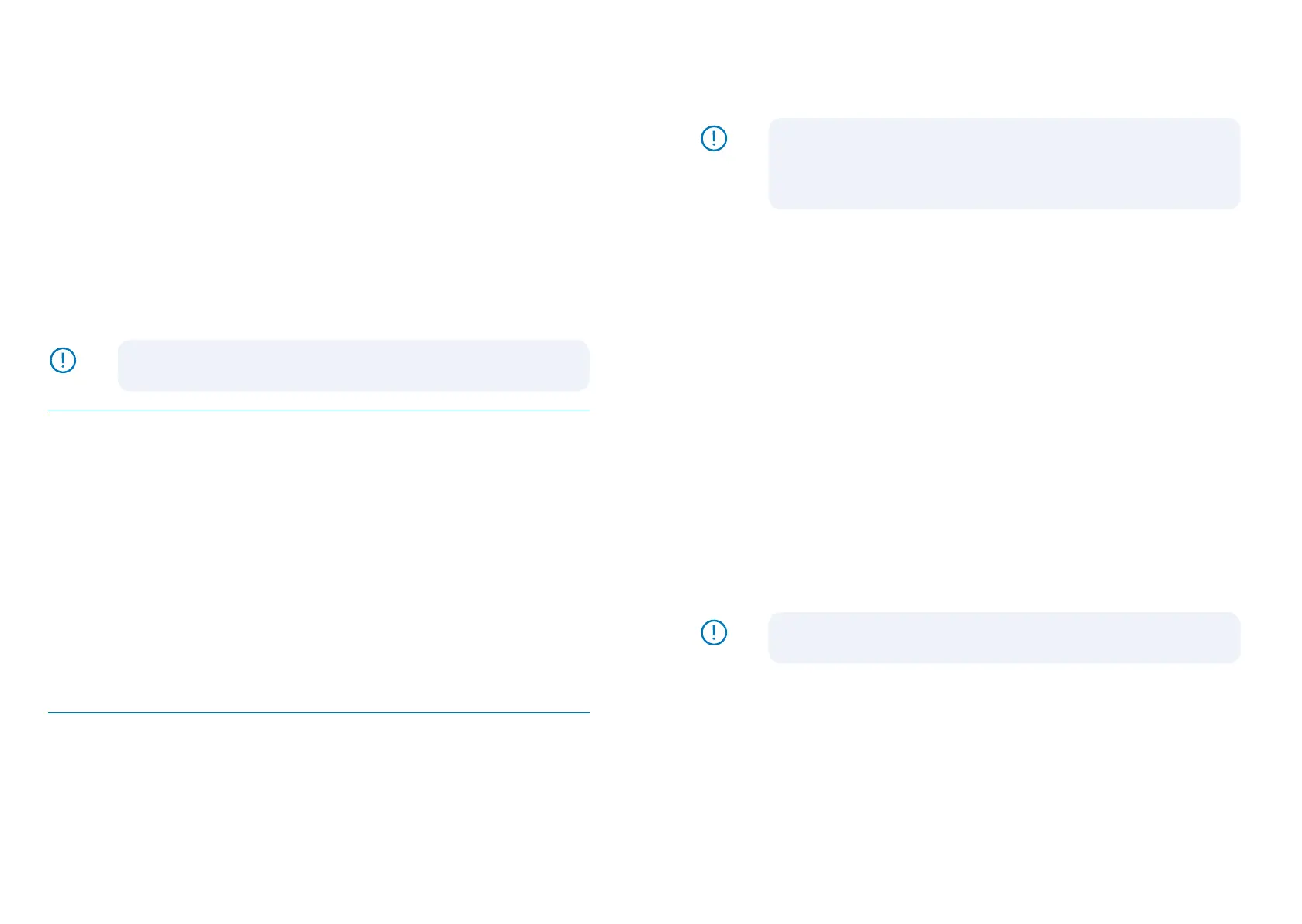Click the alert icon left of the lowest callout box
Viewport: 1302px width, 924px height.
pos(714,632)
